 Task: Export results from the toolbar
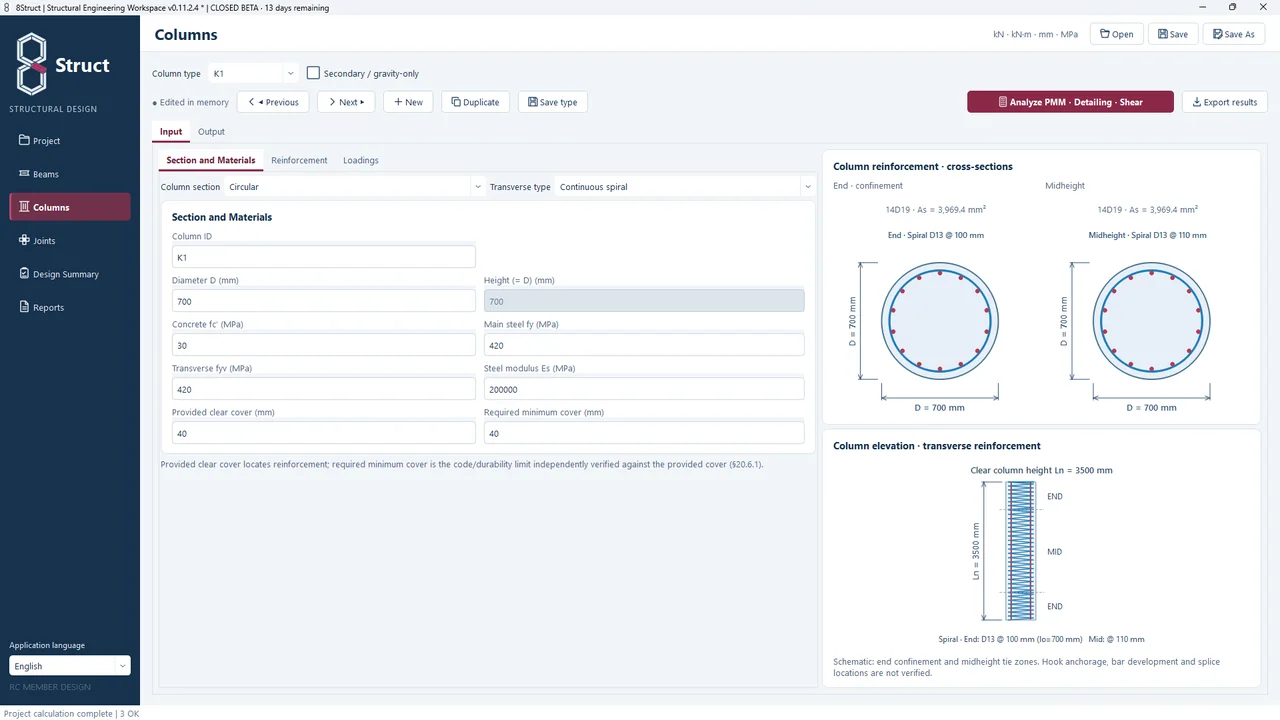(x=1225, y=102)
